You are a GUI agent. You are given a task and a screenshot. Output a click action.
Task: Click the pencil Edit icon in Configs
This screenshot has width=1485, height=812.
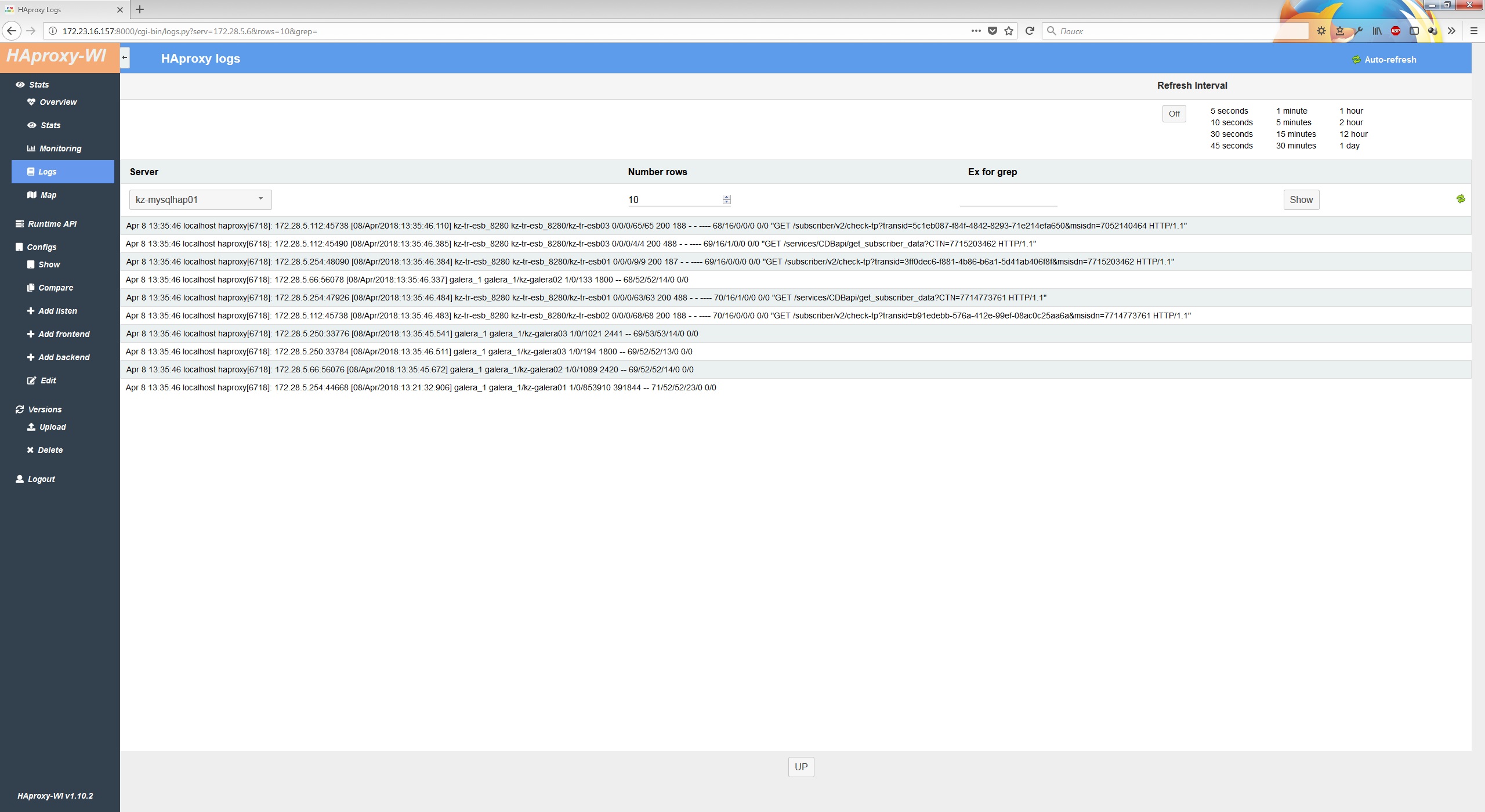[32, 380]
